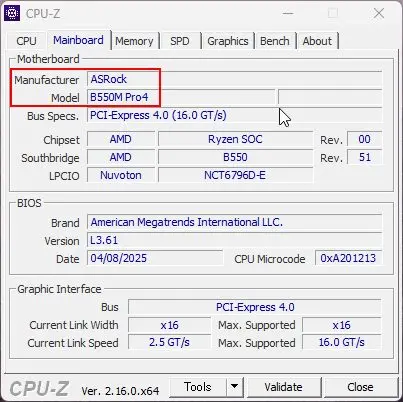403x402 pixels.
Task: Click the CPU Microcode 0xA201213 field
Action: tap(348, 258)
